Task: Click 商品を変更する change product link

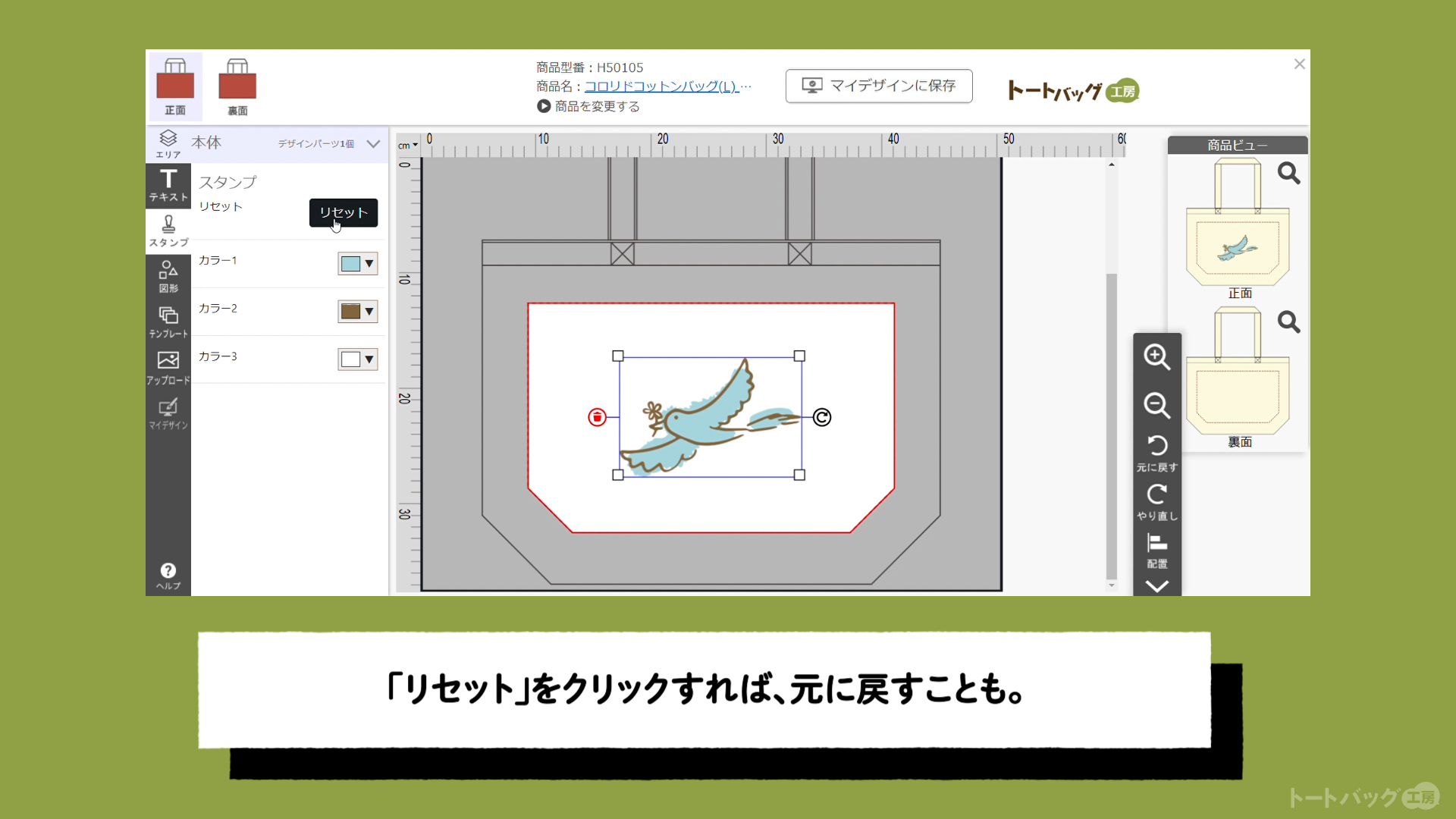Action: (588, 106)
